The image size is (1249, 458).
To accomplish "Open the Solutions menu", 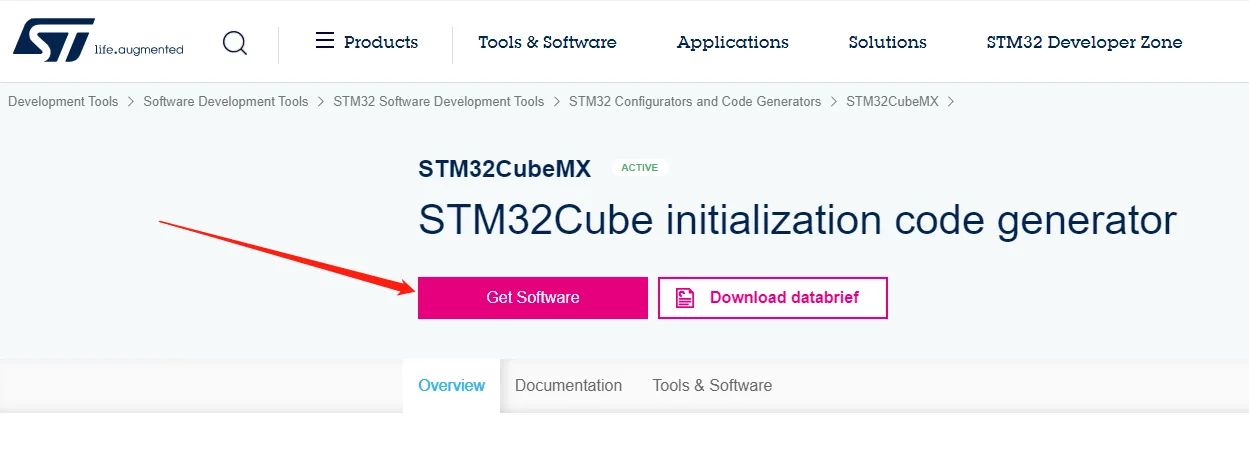I will point(887,42).
